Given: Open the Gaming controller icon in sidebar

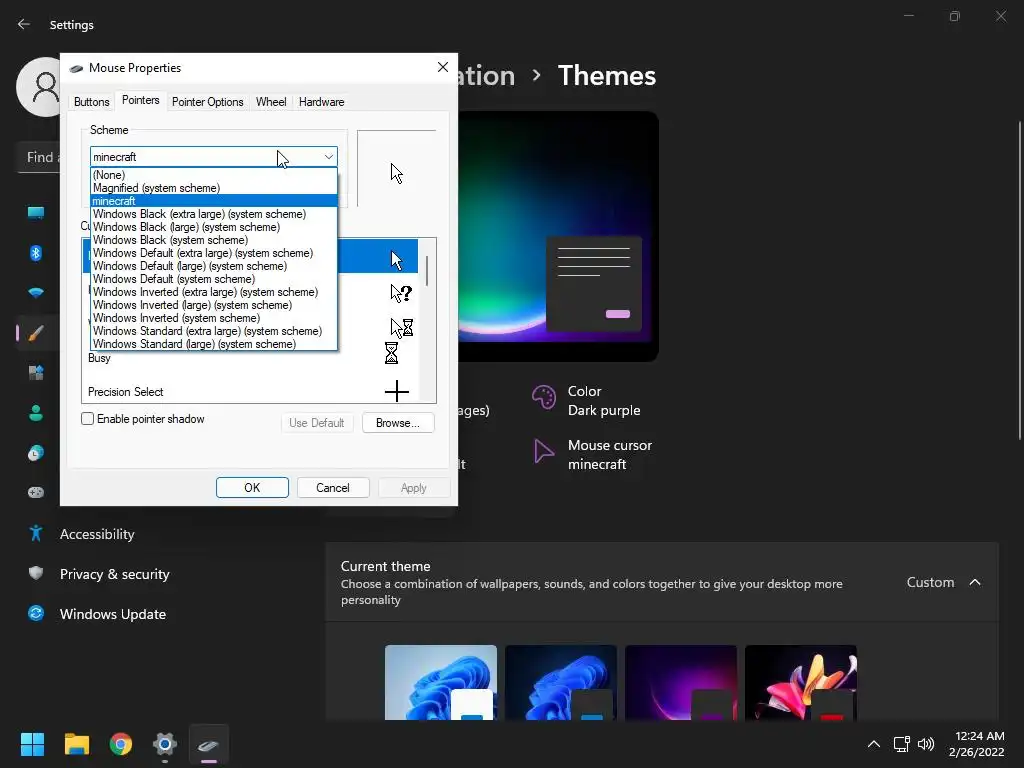Looking at the screenshot, I should [x=36, y=492].
